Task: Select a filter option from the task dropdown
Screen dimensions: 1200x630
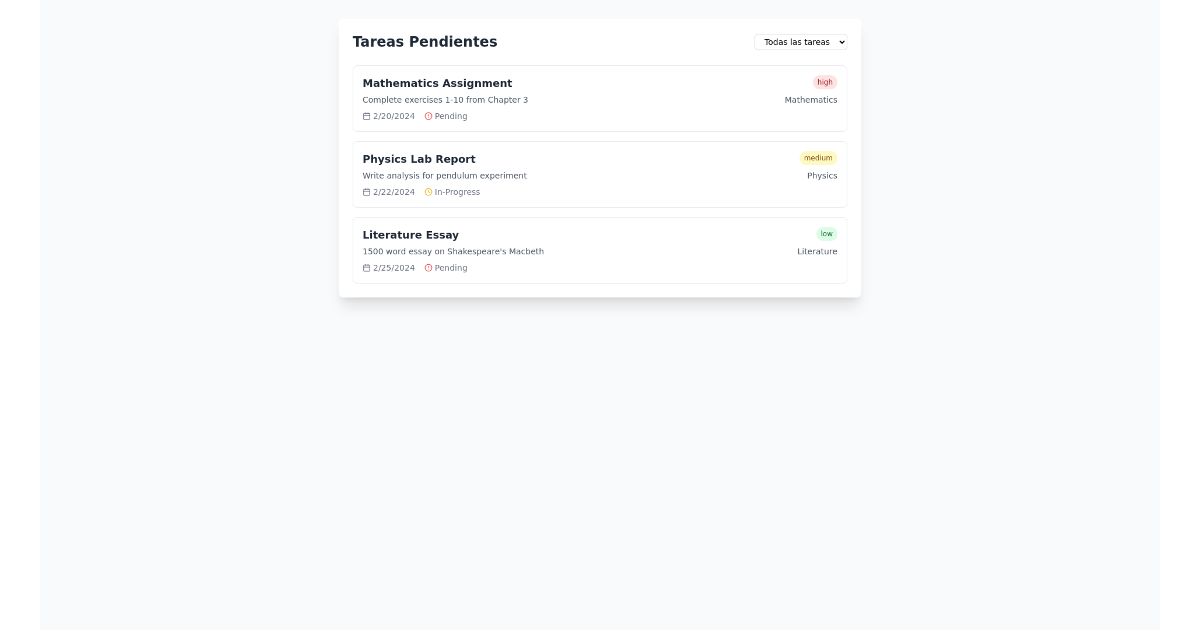Action: click(x=800, y=42)
